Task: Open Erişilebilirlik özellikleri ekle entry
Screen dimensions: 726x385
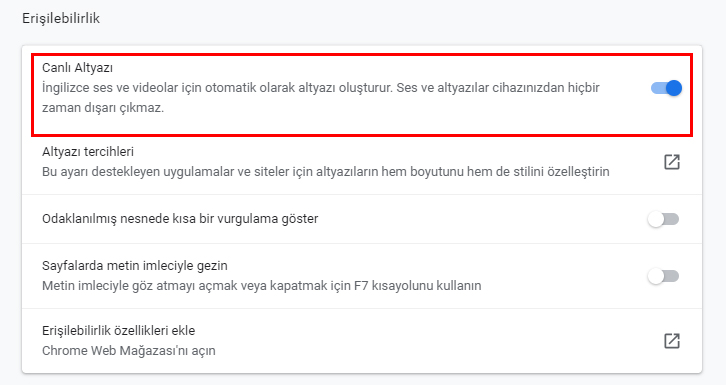Action: pos(119,330)
